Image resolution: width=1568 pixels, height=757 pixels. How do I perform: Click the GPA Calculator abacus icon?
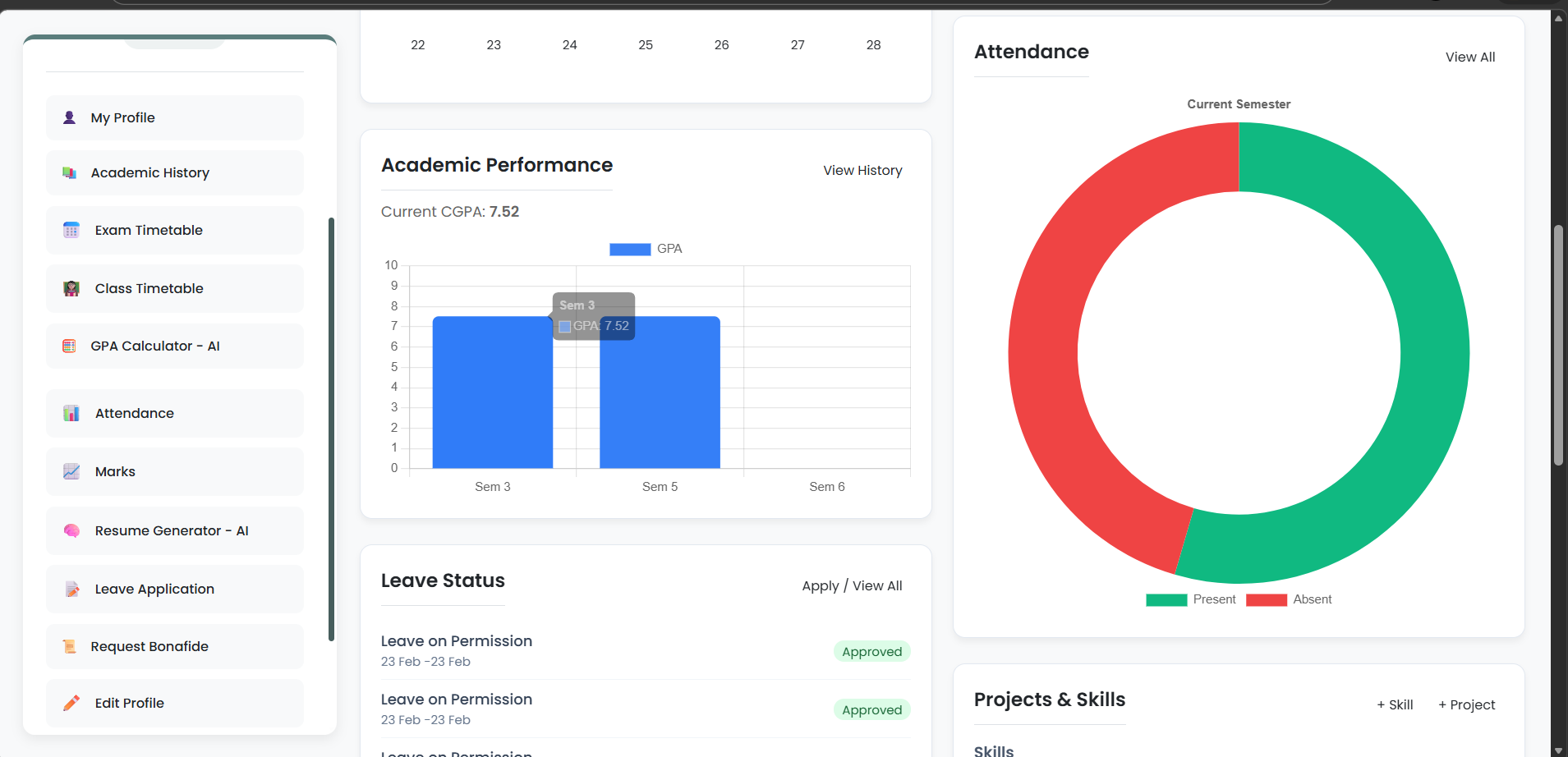point(70,346)
